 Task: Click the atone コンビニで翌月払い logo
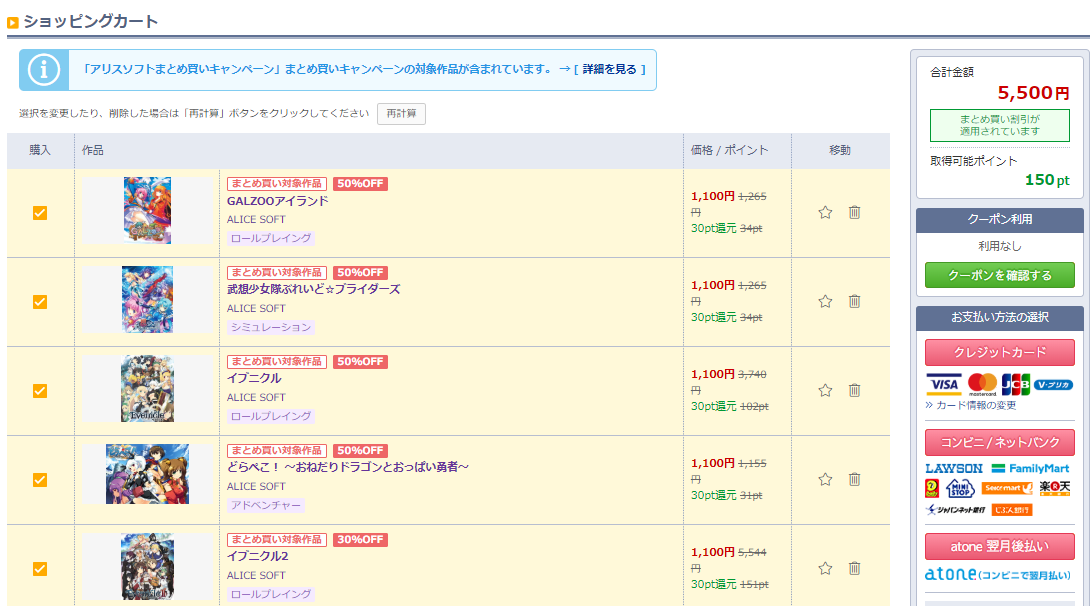[997, 575]
